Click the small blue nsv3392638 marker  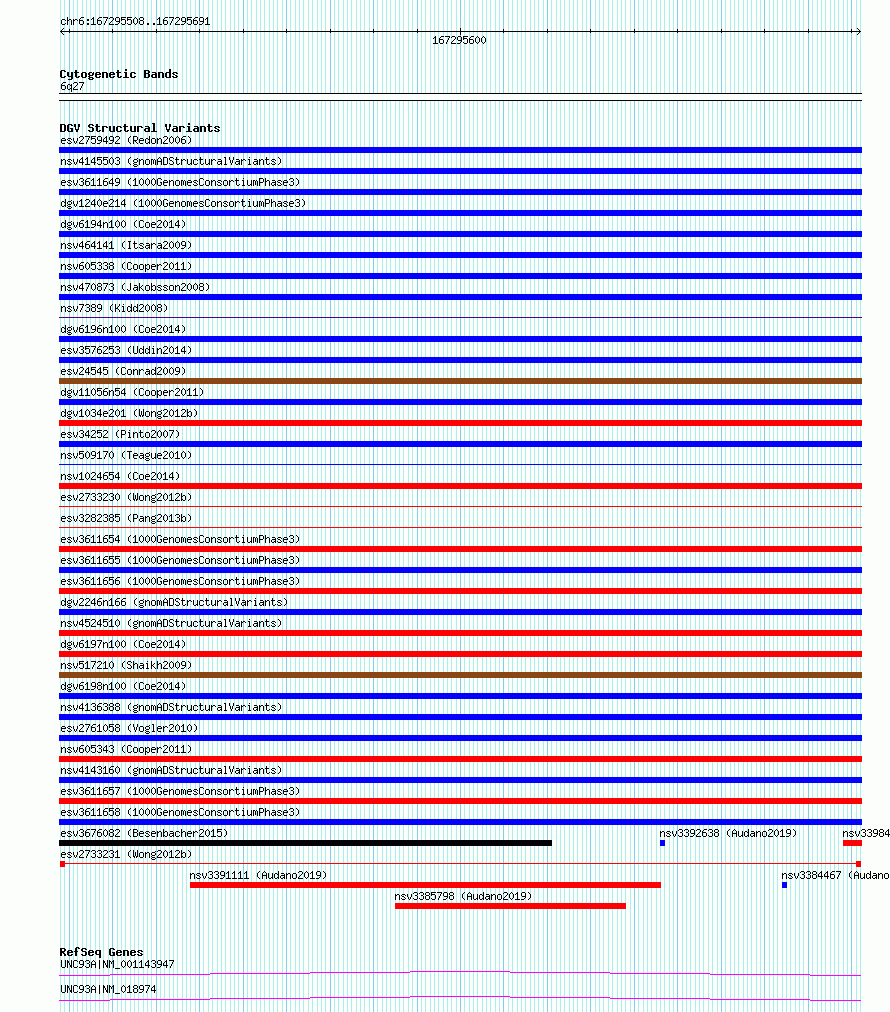(662, 843)
